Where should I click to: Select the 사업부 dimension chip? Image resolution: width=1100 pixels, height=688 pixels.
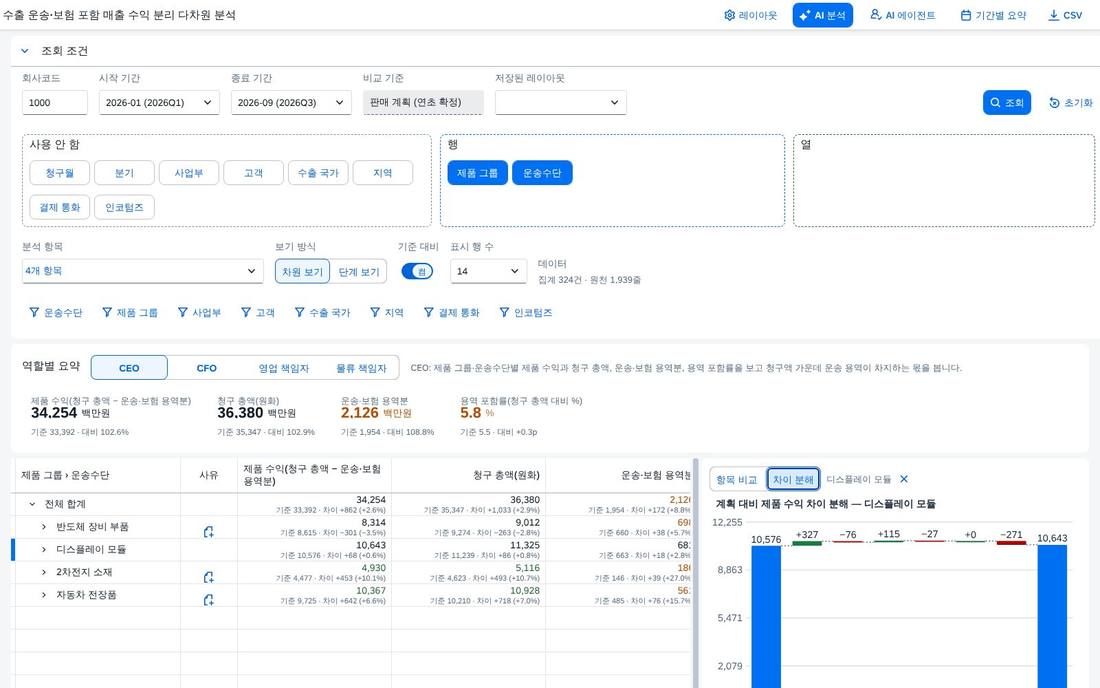(189, 173)
